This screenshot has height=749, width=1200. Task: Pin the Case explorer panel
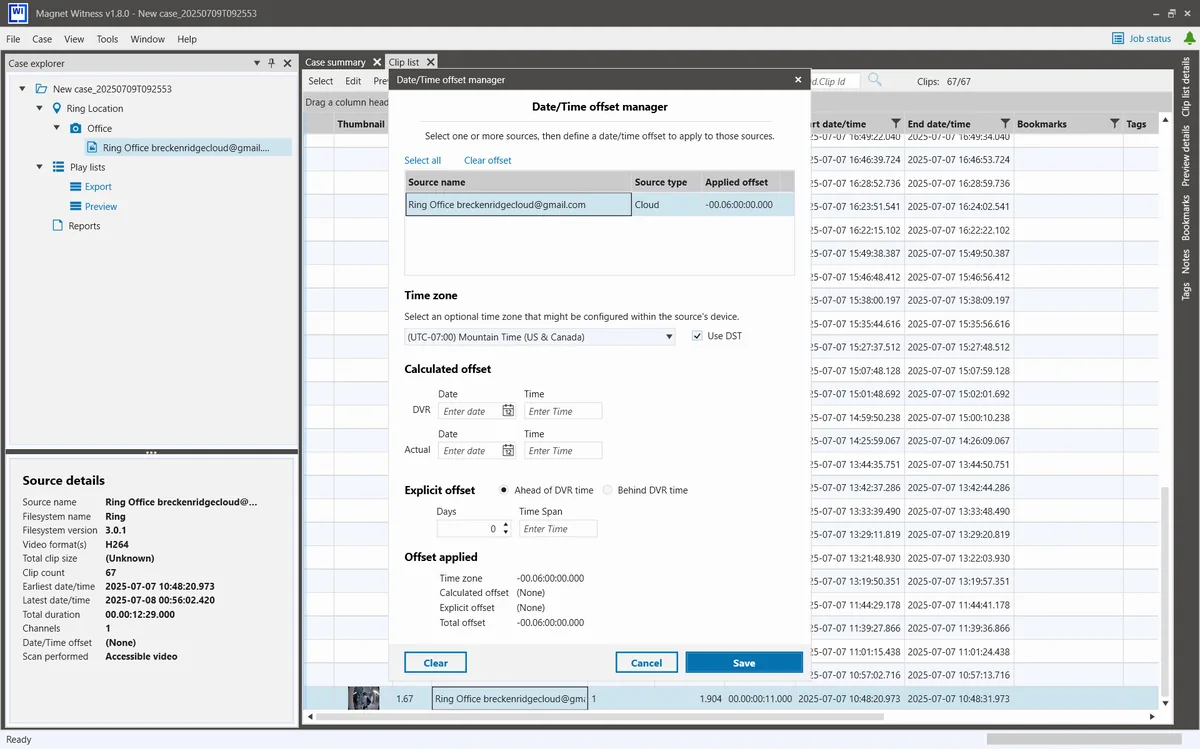(272, 63)
